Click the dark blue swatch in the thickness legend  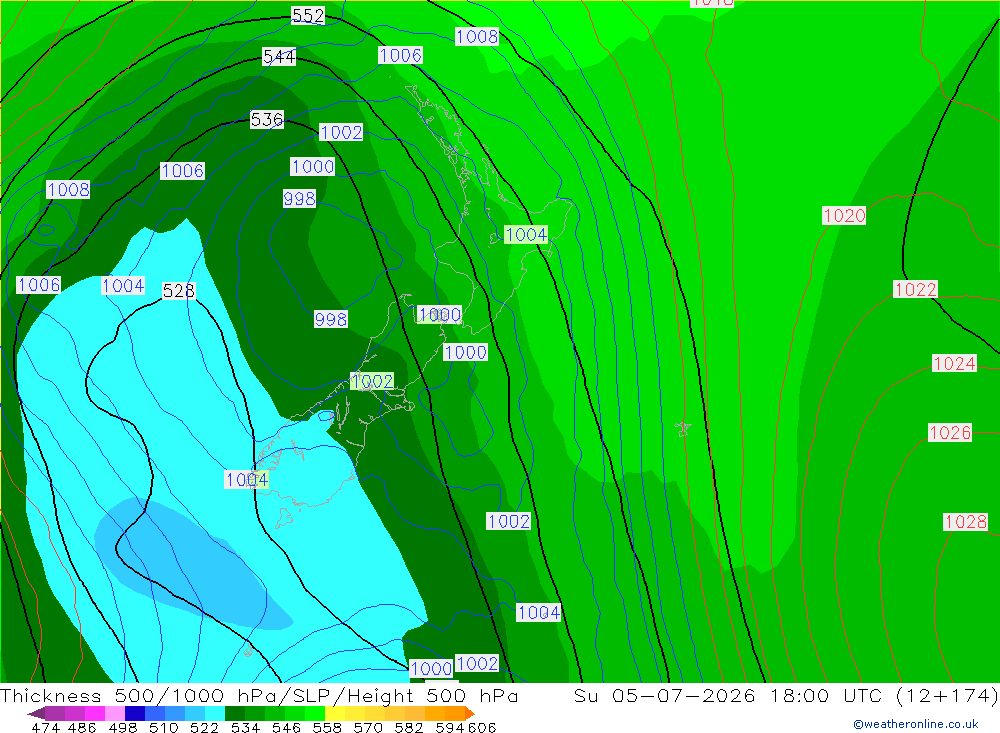(135, 713)
